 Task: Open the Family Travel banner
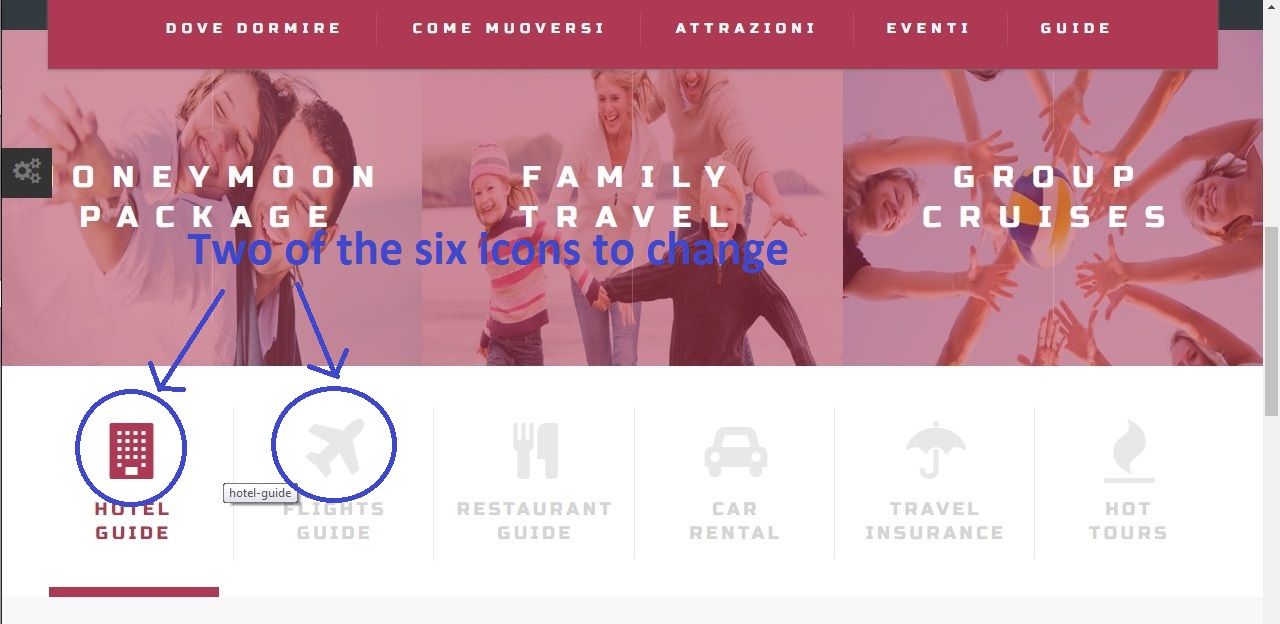pos(632,218)
